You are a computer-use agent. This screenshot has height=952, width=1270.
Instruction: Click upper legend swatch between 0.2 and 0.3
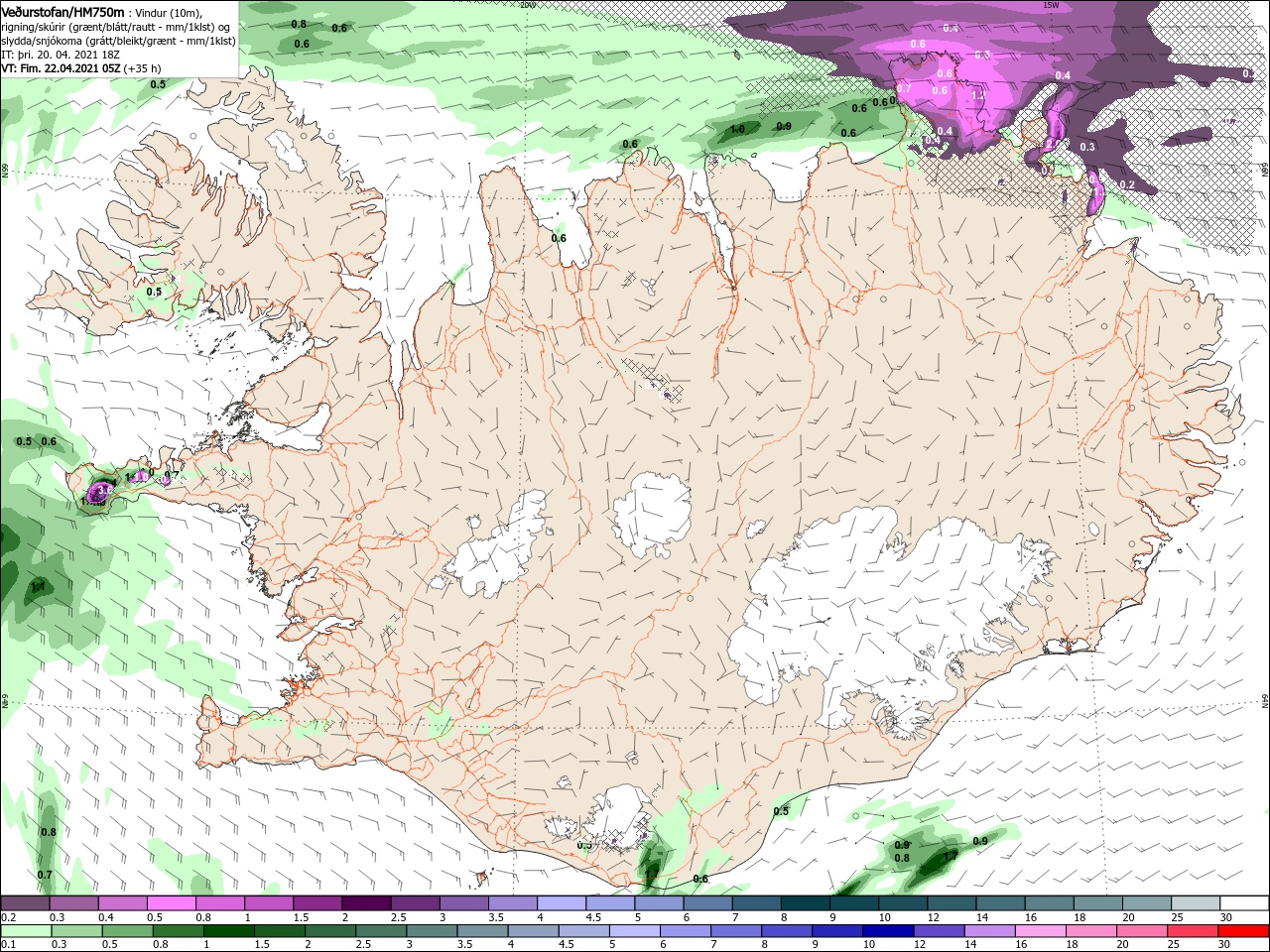coord(26,902)
